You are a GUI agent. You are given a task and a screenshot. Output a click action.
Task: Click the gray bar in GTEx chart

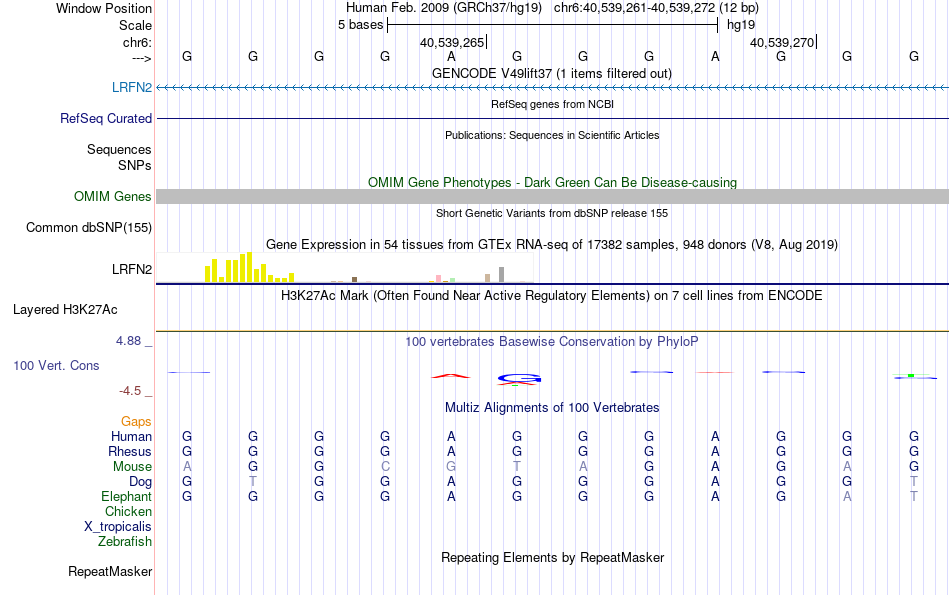pyautogui.click(x=502, y=274)
